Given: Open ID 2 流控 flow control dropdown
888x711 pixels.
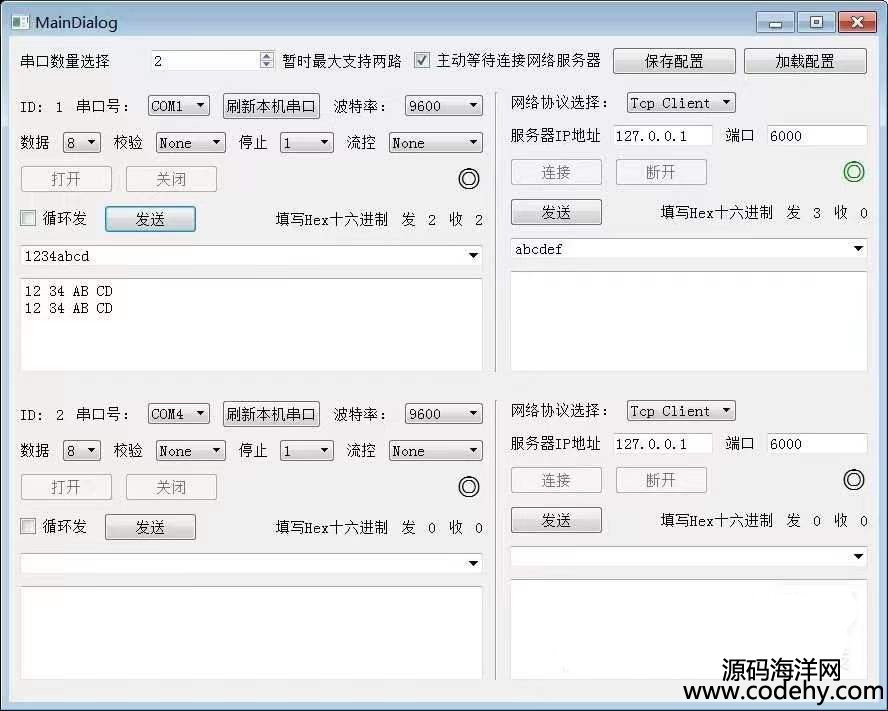Looking at the screenshot, I should (x=435, y=451).
